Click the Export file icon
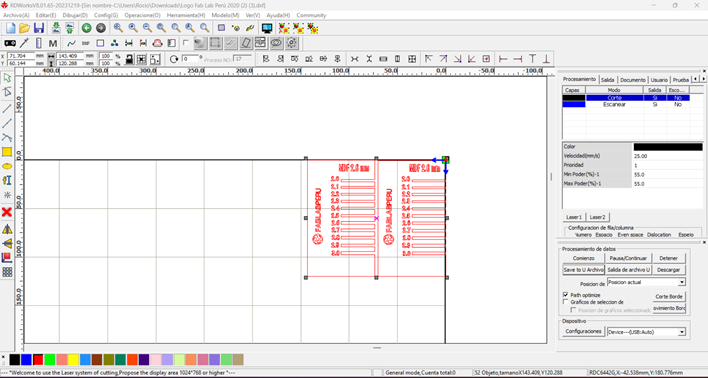The width and height of the screenshot is (708, 378). click(x=69, y=28)
